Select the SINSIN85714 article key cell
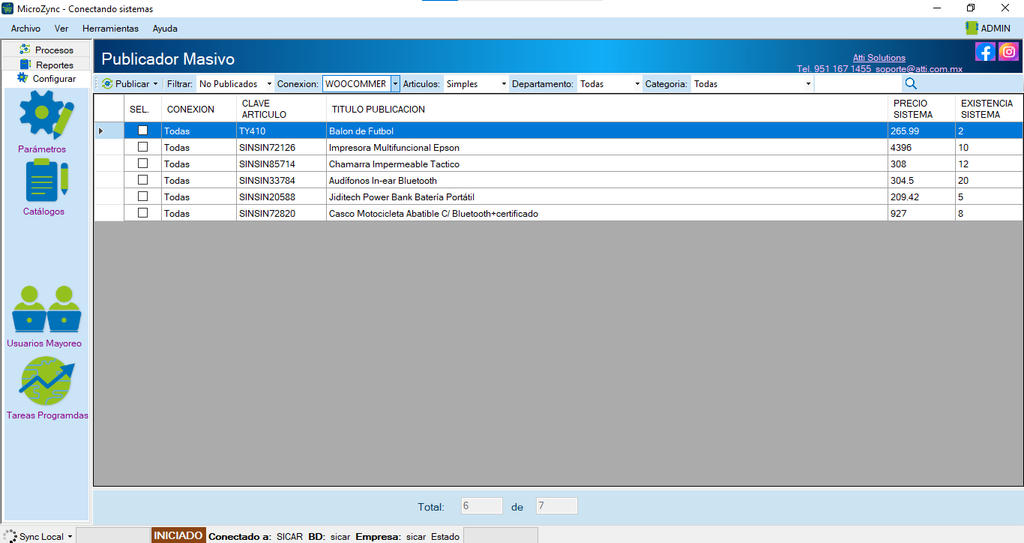 [x=281, y=163]
